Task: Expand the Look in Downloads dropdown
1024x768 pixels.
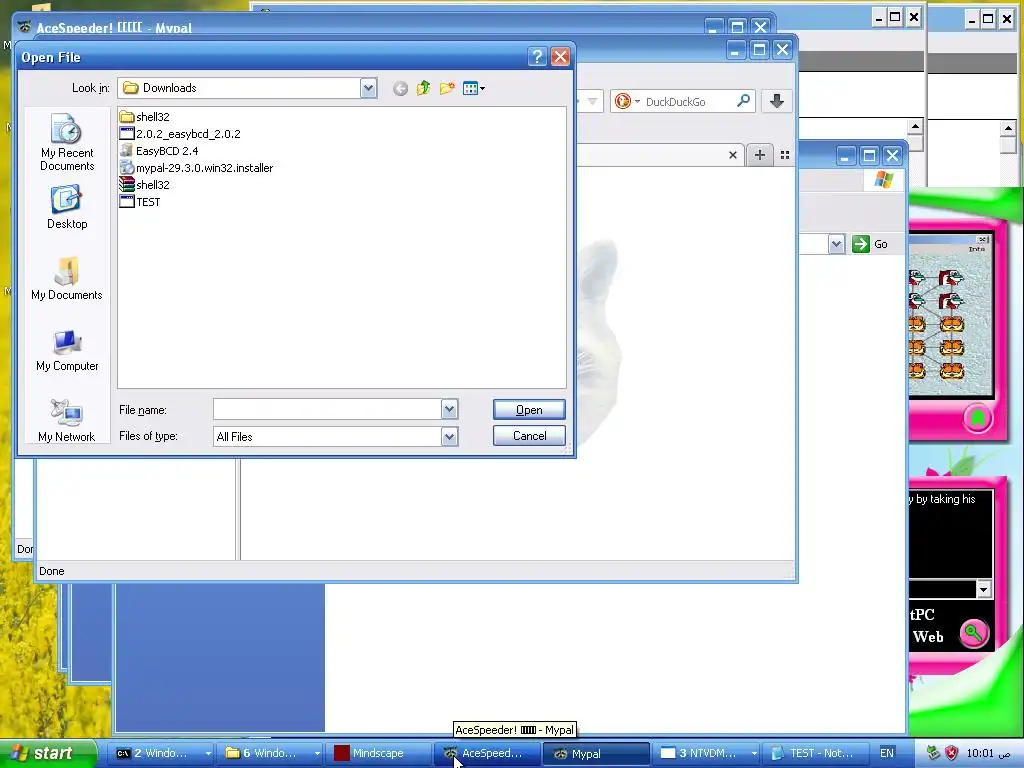Action: tap(368, 88)
